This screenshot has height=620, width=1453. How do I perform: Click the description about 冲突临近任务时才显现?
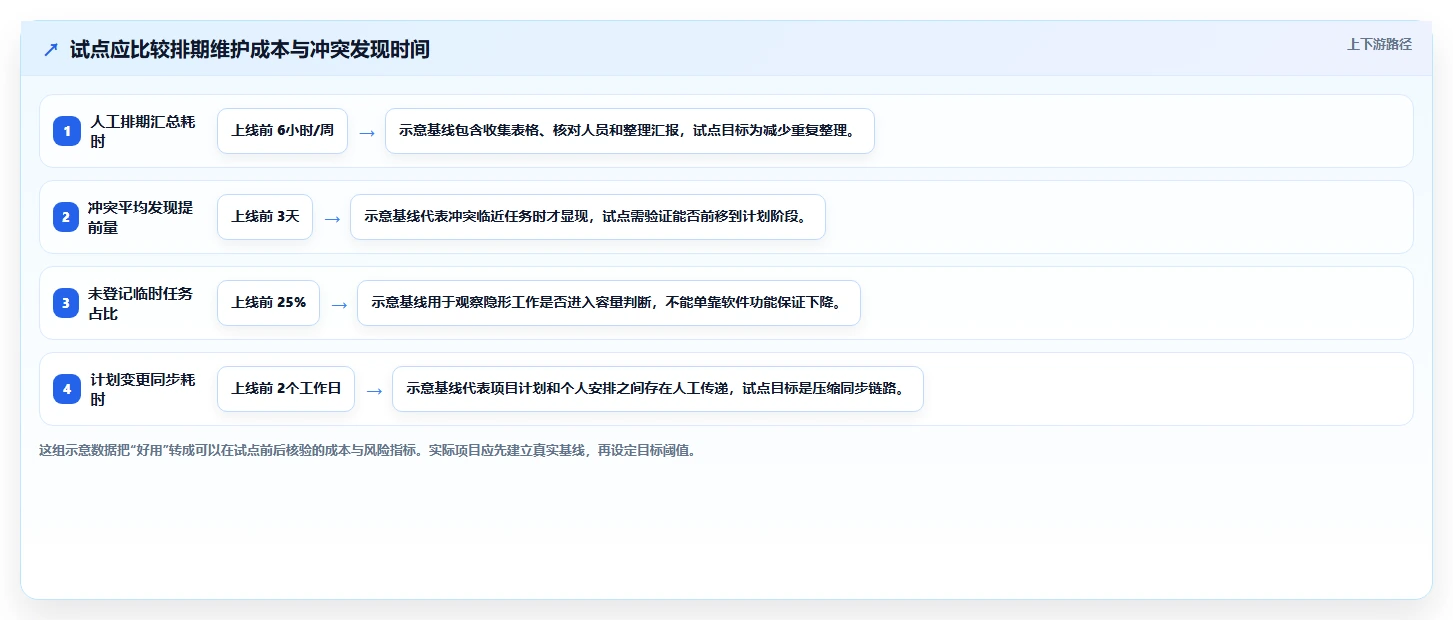point(588,217)
